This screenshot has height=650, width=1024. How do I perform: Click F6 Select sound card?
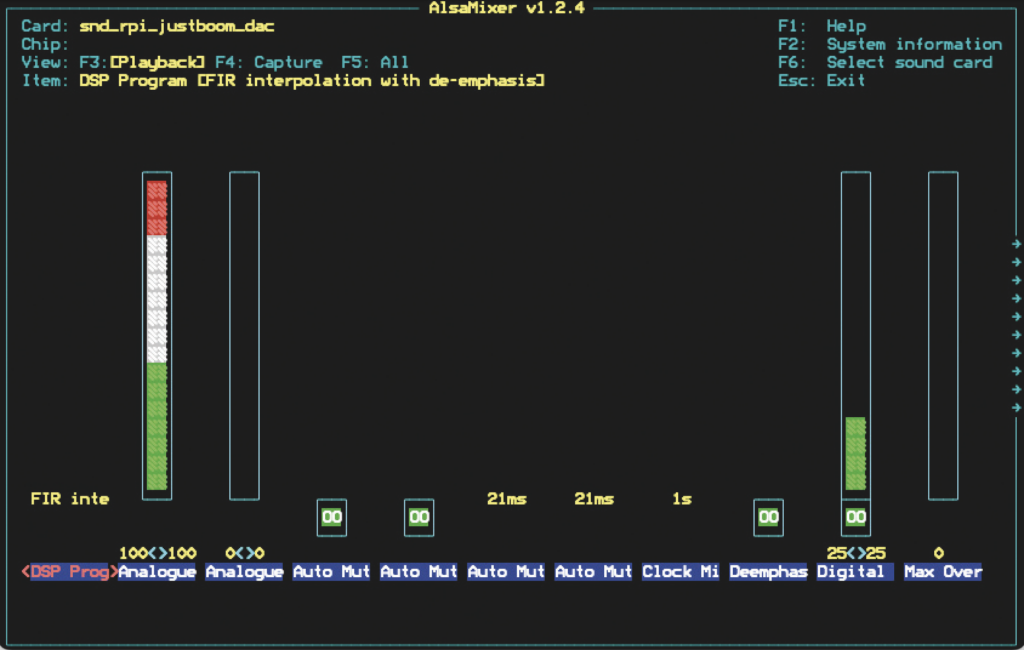coord(885,62)
